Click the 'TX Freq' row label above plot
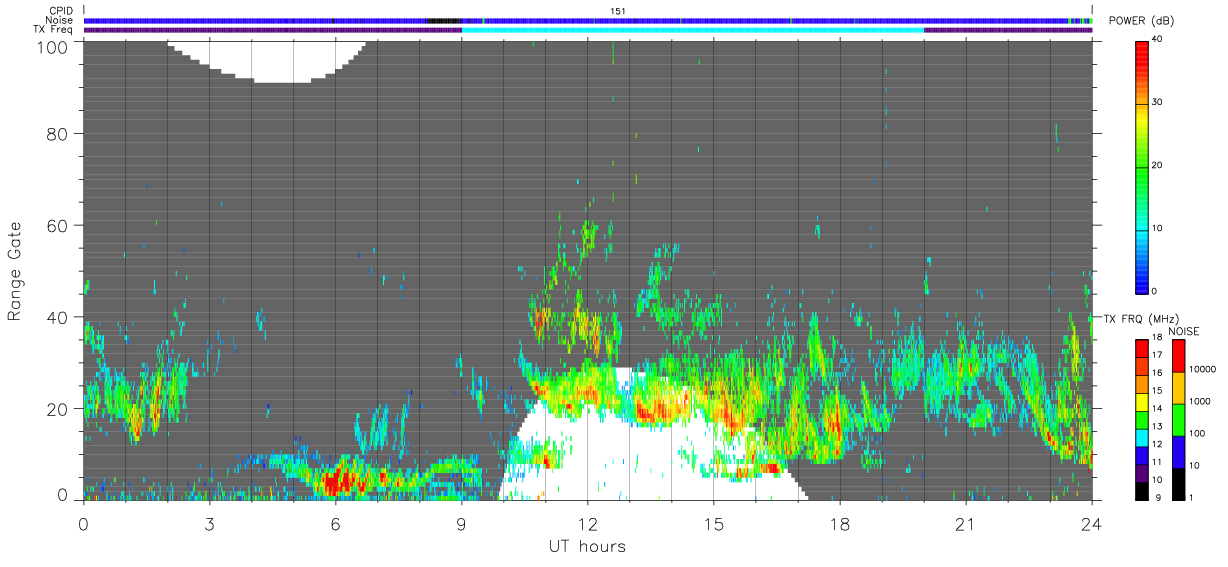This screenshot has height=567, width=1228. pyautogui.click(x=53, y=30)
